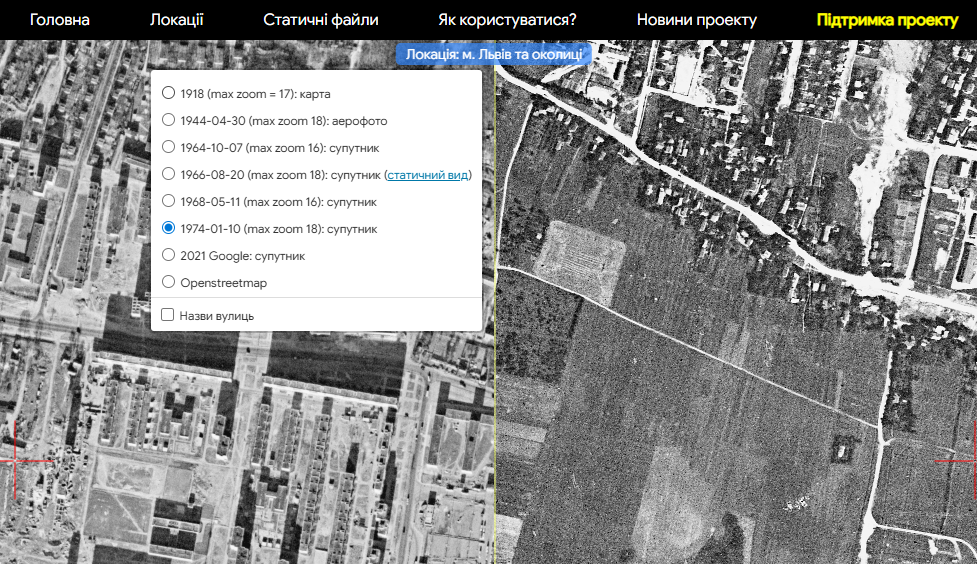Open the Головна page

pos(59,20)
